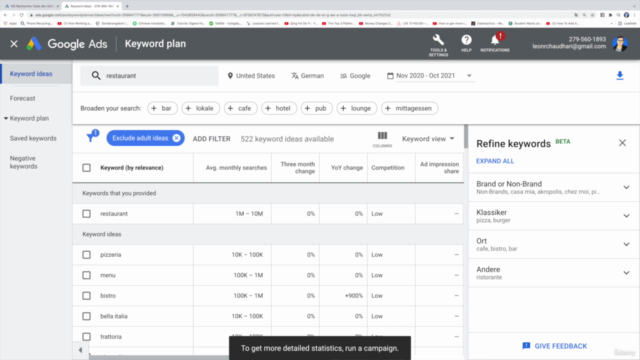This screenshot has height=360, width=640.
Task: Open the Keyword view dropdown
Action: pyautogui.click(x=428, y=139)
